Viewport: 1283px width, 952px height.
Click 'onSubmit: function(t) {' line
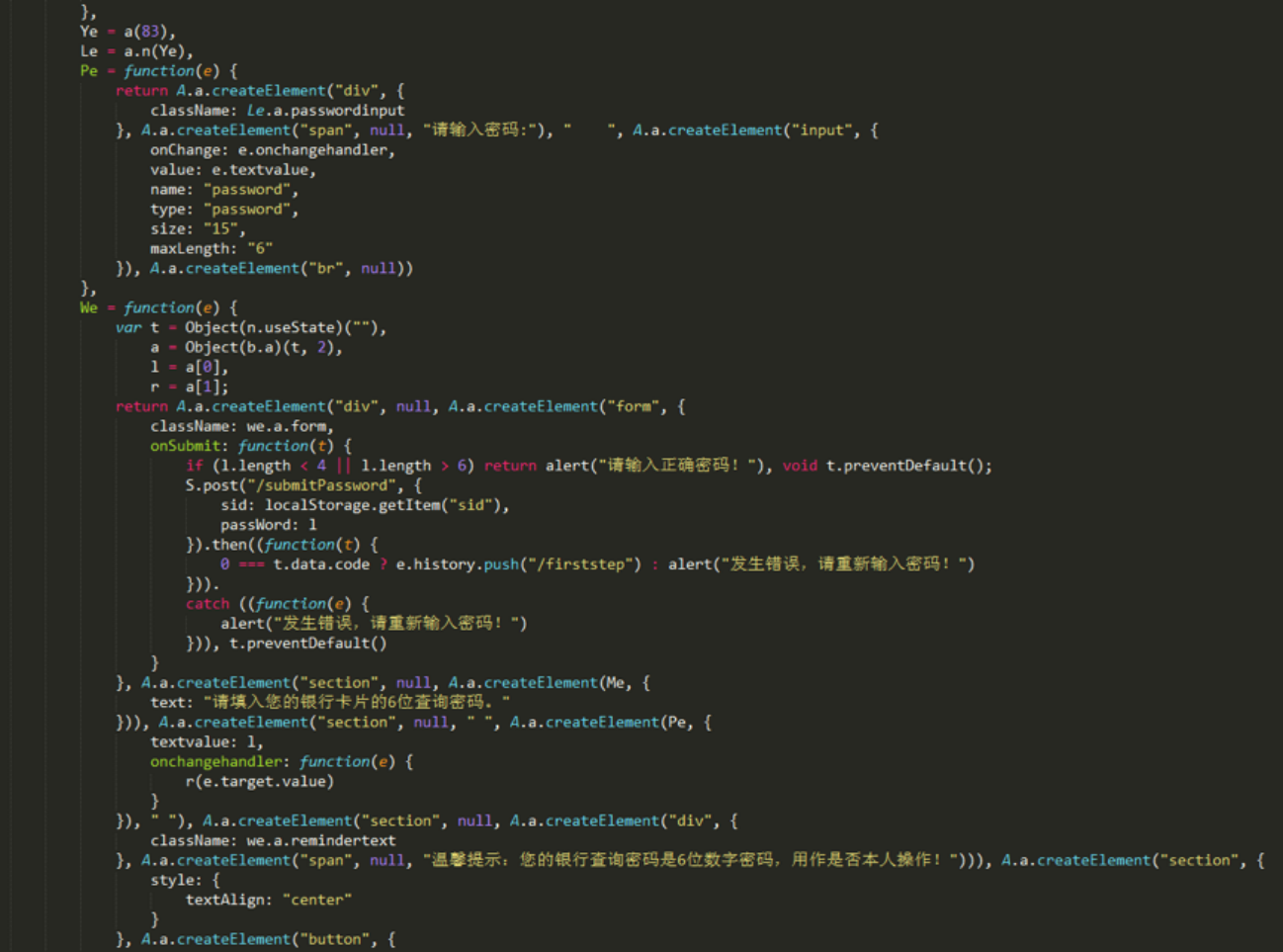pyautogui.click(x=251, y=447)
